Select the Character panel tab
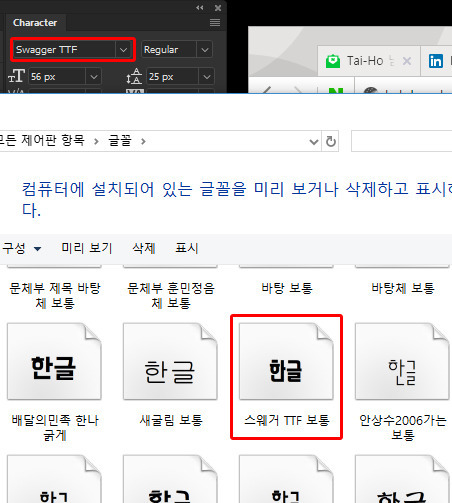Image resolution: width=452 pixels, height=503 pixels. pos(35,23)
